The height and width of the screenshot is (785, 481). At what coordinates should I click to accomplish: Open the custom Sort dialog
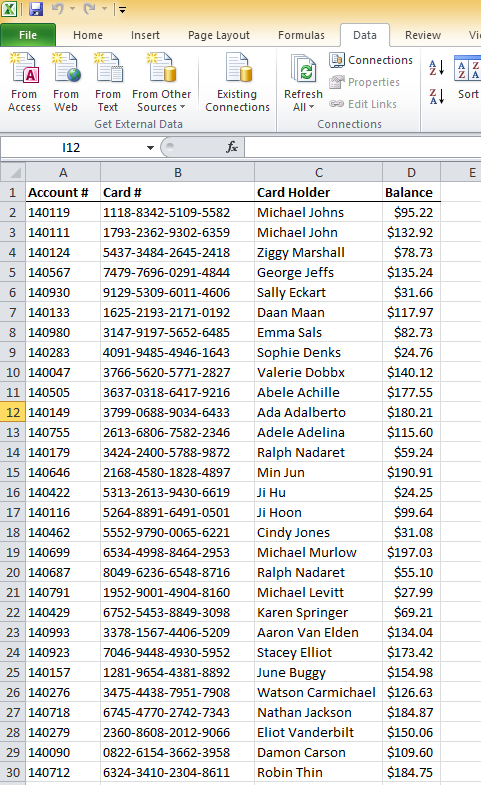tap(467, 78)
